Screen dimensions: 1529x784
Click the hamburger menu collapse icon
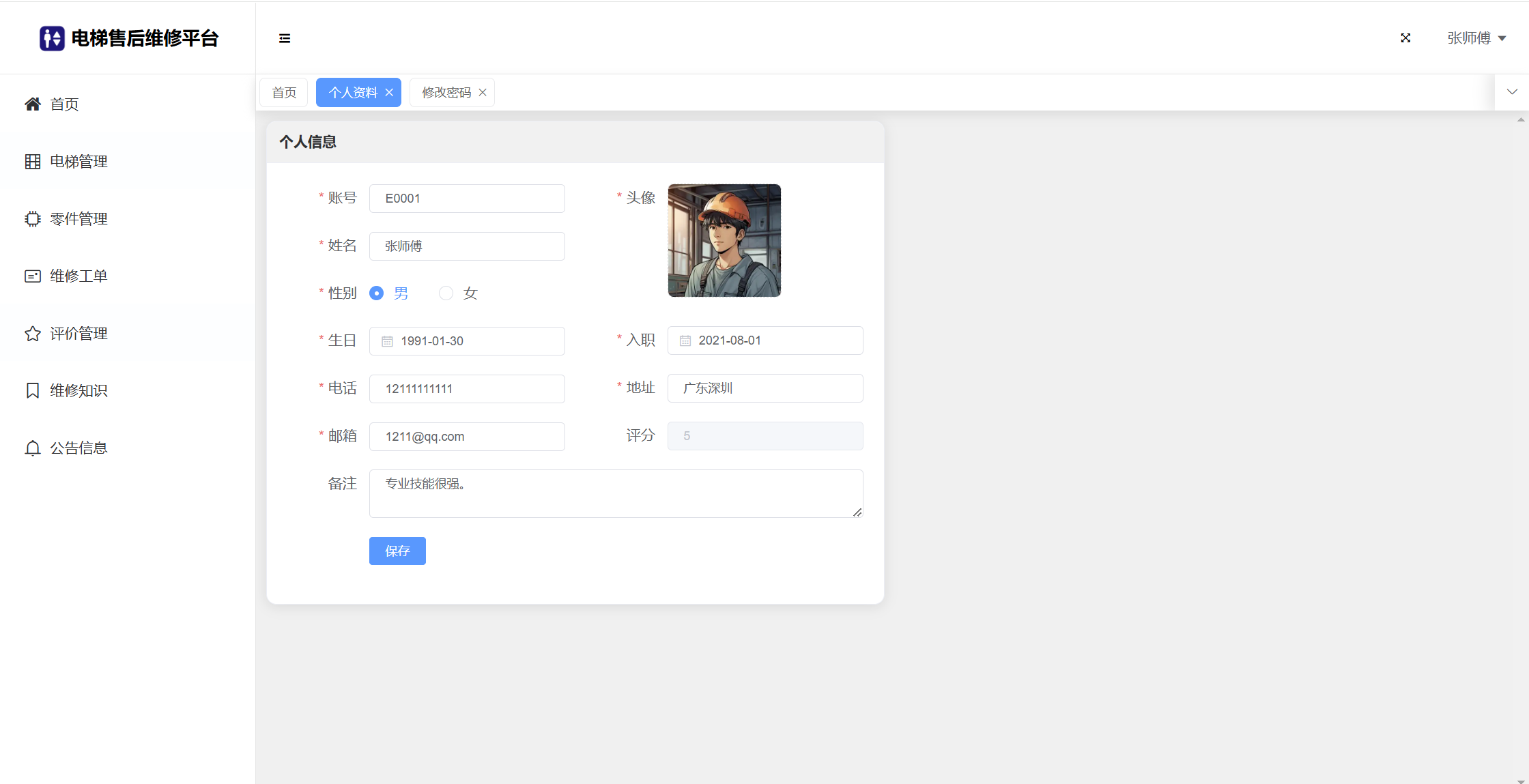(x=285, y=38)
